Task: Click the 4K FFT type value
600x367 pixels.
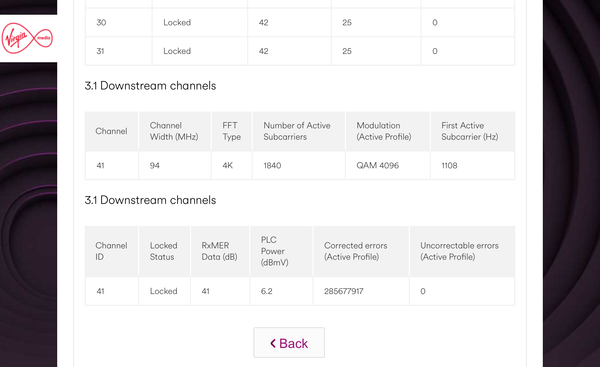Action: pos(228,165)
